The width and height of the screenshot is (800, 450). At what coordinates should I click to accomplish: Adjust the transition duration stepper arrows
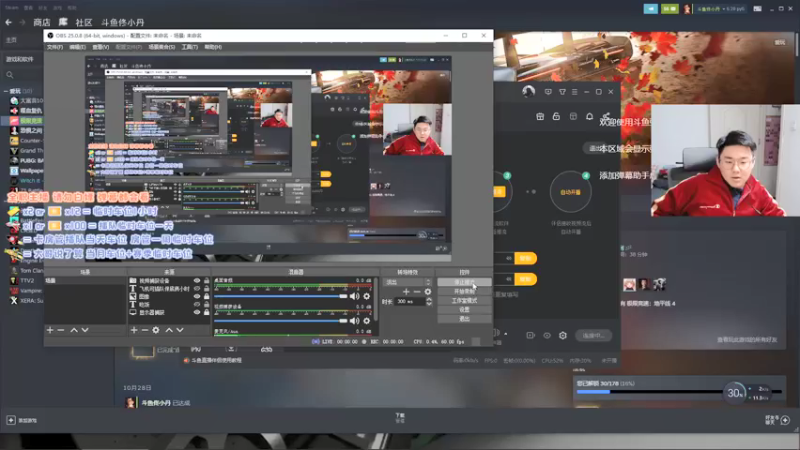coord(429,302)
